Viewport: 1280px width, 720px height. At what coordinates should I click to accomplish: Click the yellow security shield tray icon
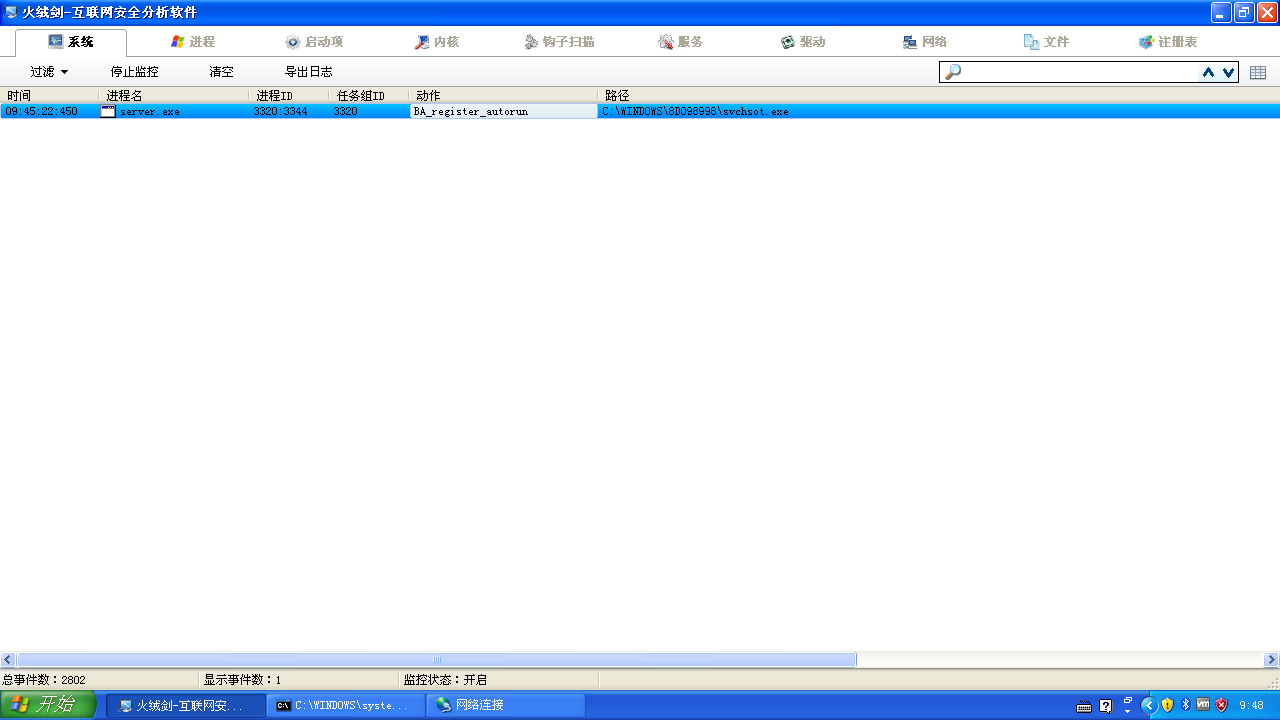tap(1167, 706)
